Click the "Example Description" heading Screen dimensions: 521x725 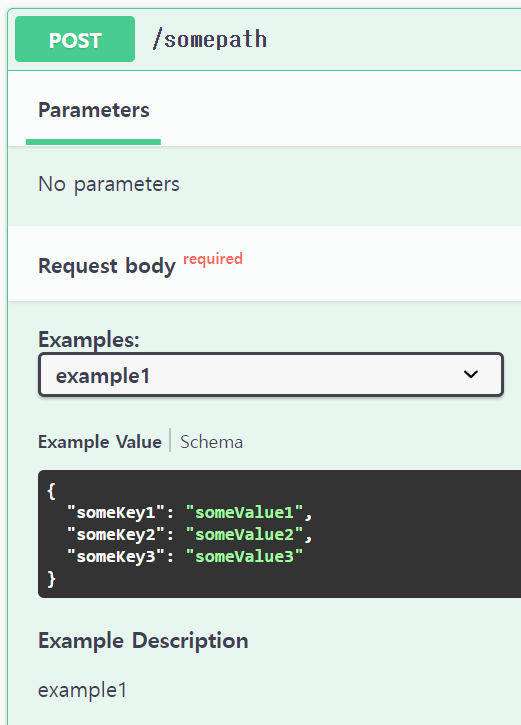pyautogui.click(x=143, y=641)
